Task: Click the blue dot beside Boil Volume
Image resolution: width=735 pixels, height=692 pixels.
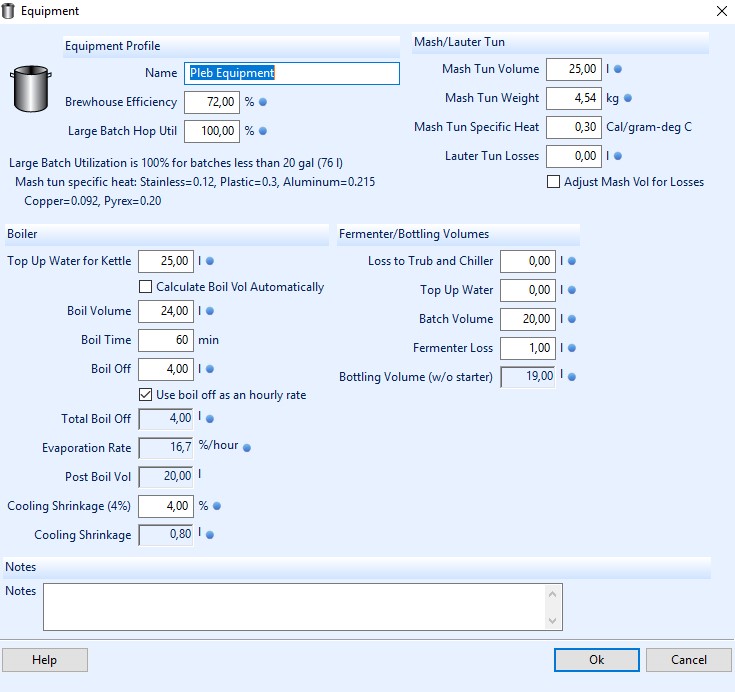Action: click(210, 311)
